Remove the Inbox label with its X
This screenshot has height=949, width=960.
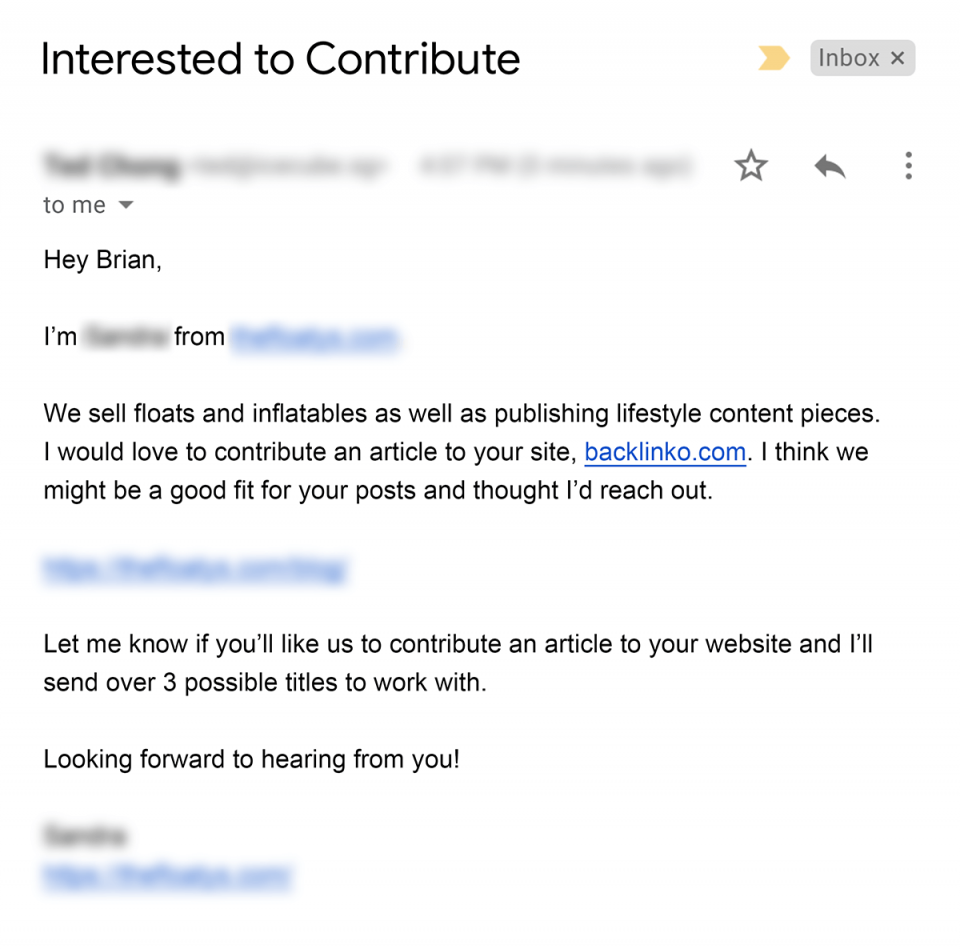(897, 59)
